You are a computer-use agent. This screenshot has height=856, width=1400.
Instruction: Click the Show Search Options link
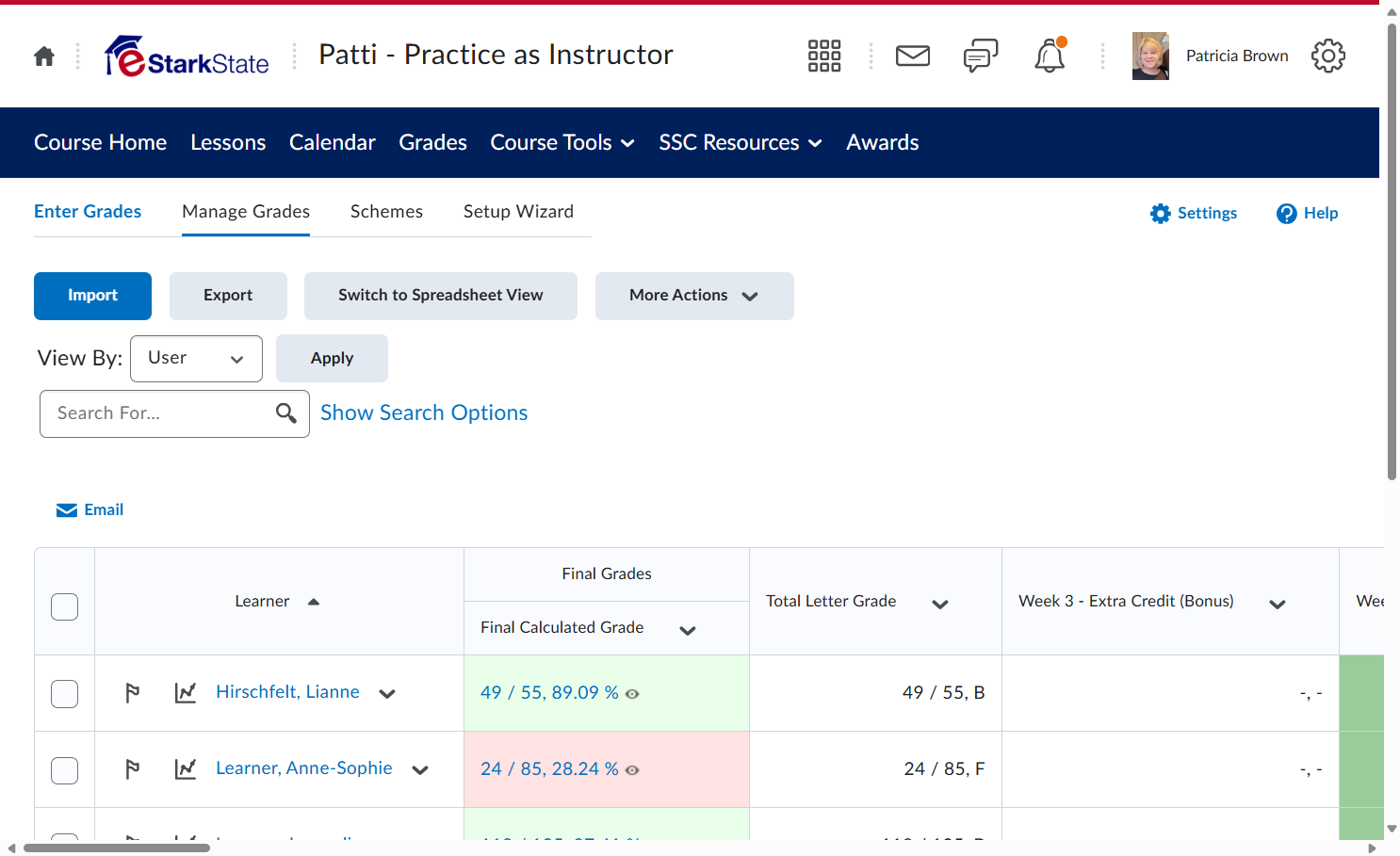click(424, 413)
